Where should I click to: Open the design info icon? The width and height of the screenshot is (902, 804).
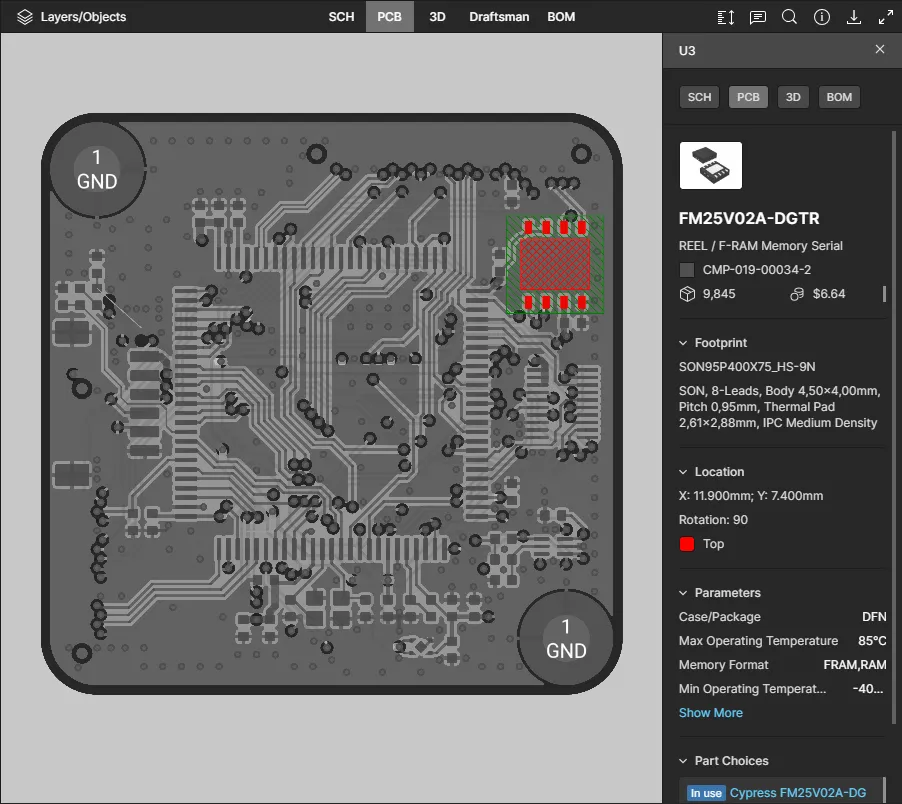pos(822,17)
